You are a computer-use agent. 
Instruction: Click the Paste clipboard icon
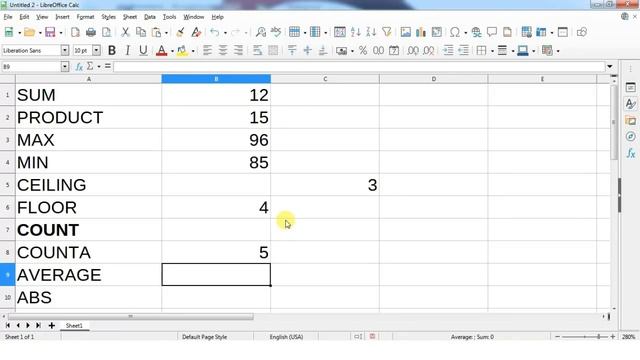156,32
